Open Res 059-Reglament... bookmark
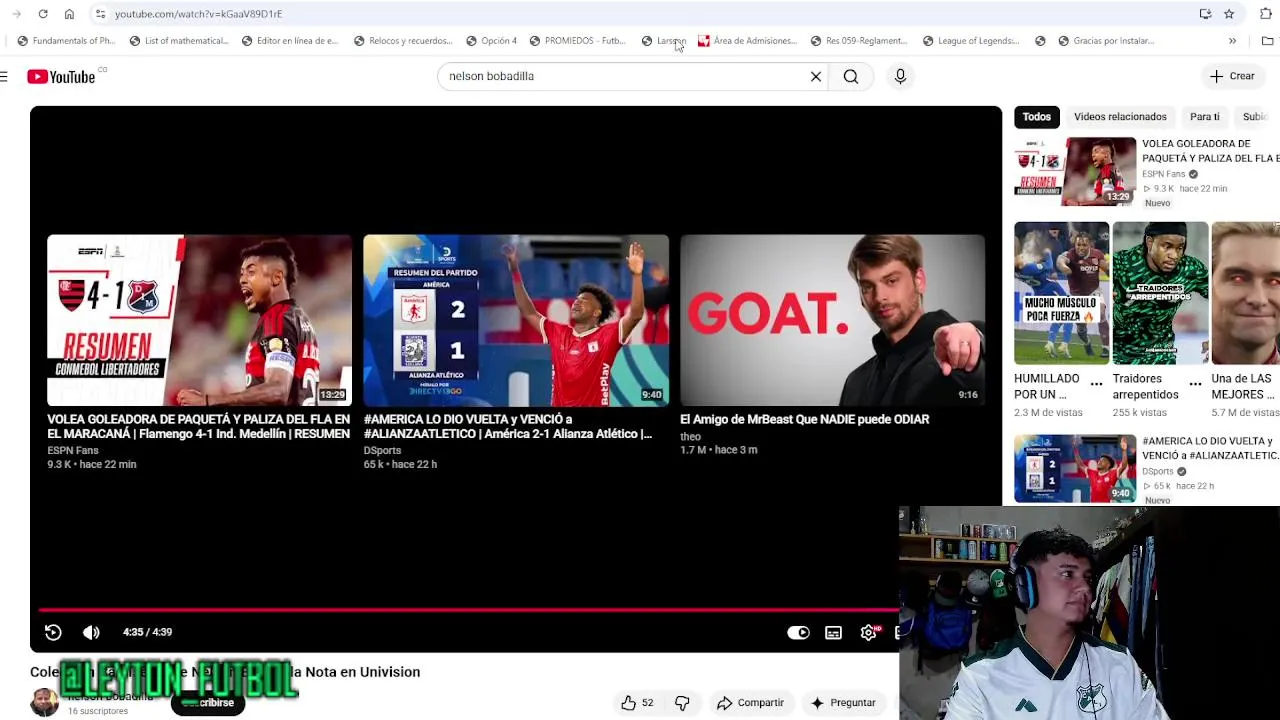This screenshot has width=1280, height=720. pos(858,41)
